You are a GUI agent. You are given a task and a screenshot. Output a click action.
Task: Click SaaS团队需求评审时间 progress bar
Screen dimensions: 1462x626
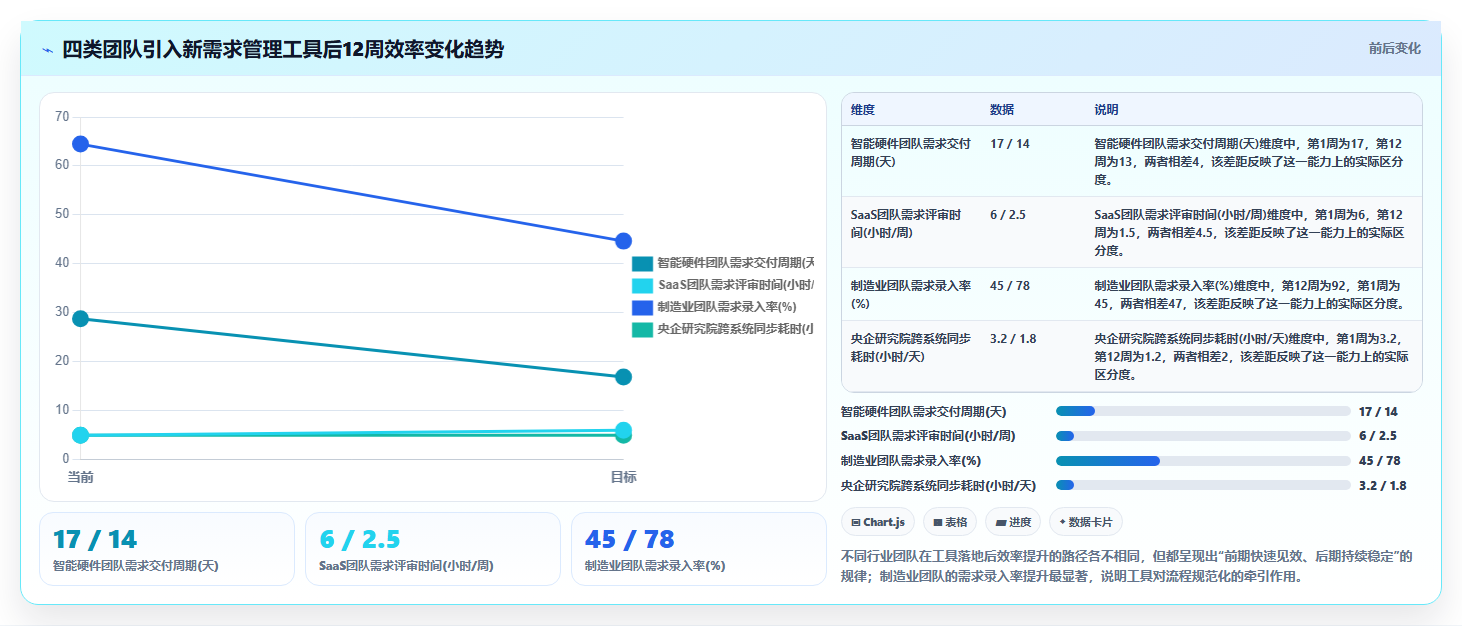(1203, 436)
